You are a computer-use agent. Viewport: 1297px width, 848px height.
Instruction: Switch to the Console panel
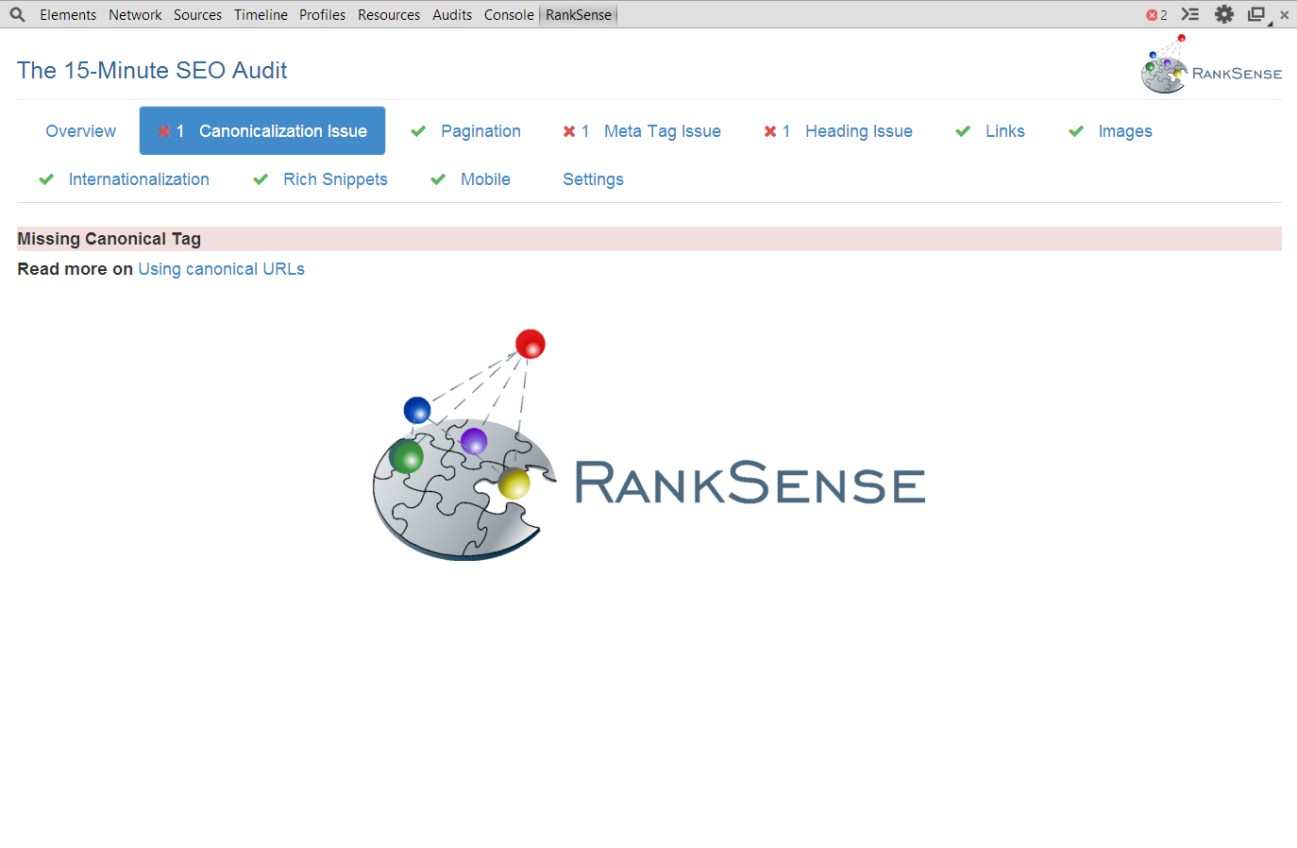click(508, 14)
